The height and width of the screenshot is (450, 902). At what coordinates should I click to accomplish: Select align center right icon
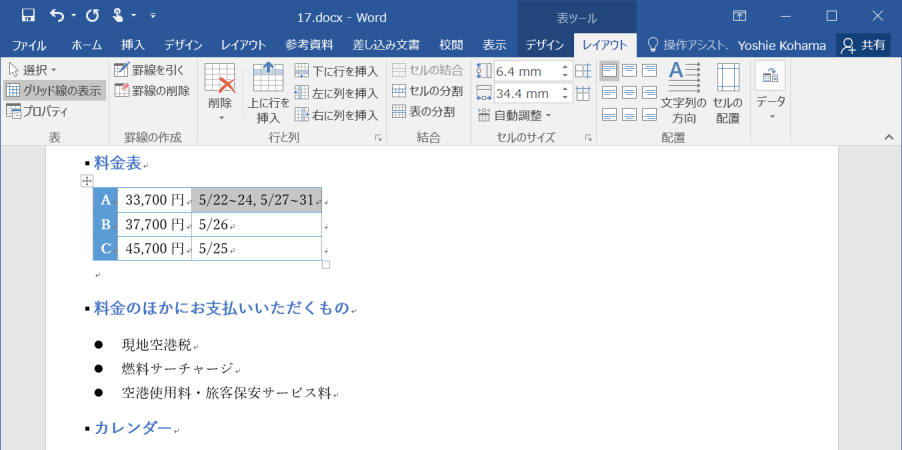coord(649,92)
